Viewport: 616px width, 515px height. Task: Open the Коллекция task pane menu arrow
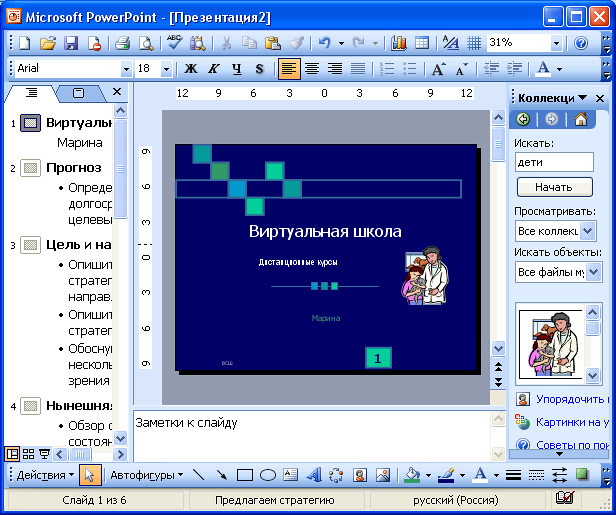point(582,98)
